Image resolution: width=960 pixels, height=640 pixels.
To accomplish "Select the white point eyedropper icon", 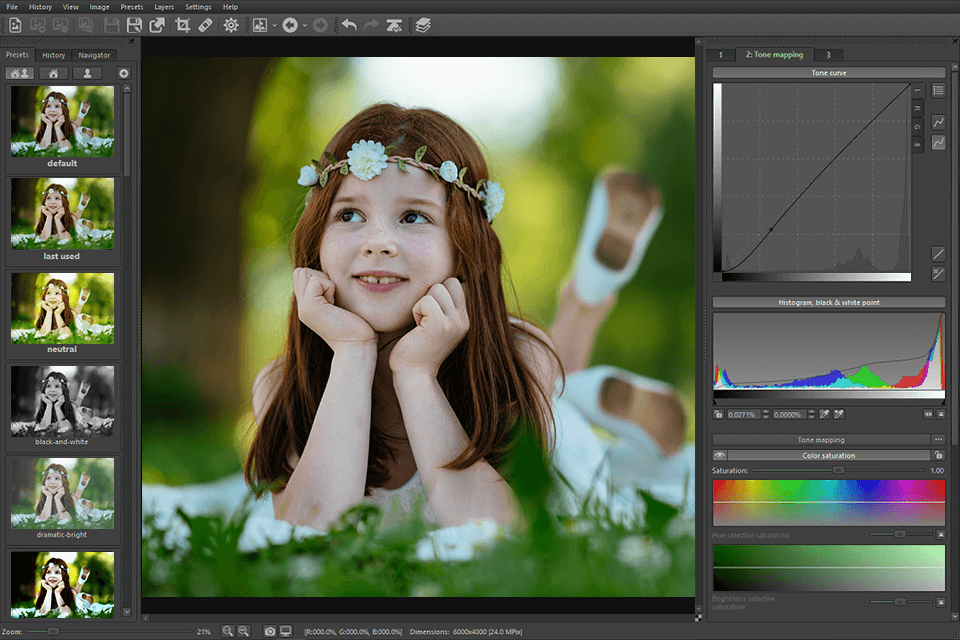I will [838, 413].
